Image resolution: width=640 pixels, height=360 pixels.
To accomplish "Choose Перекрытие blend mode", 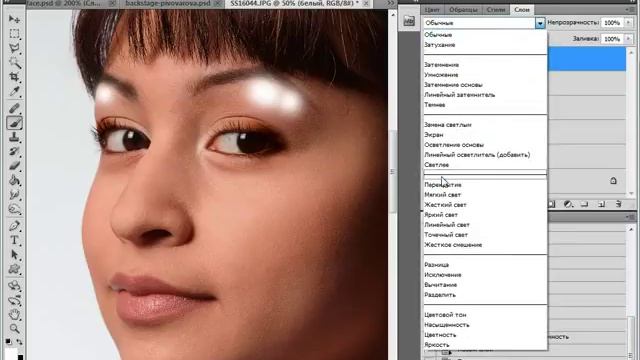I will (485, 185).
